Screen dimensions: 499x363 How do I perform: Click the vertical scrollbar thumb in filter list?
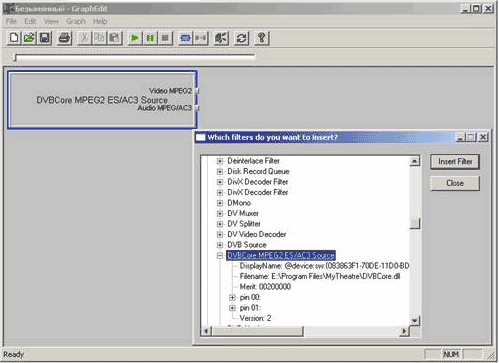click(x=415, y=223)
